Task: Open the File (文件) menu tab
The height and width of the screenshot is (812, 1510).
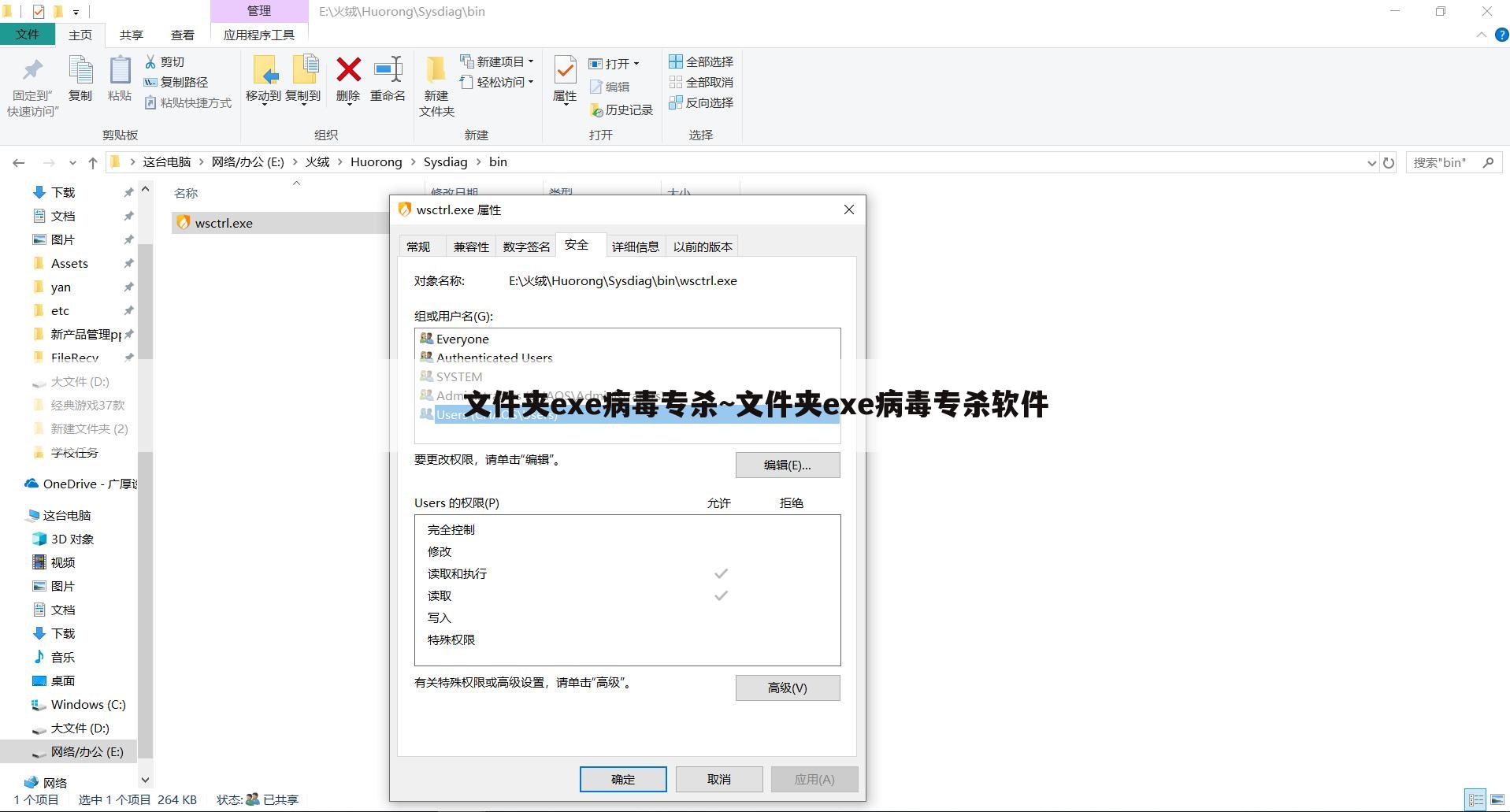Action: (x=28, y=35)
